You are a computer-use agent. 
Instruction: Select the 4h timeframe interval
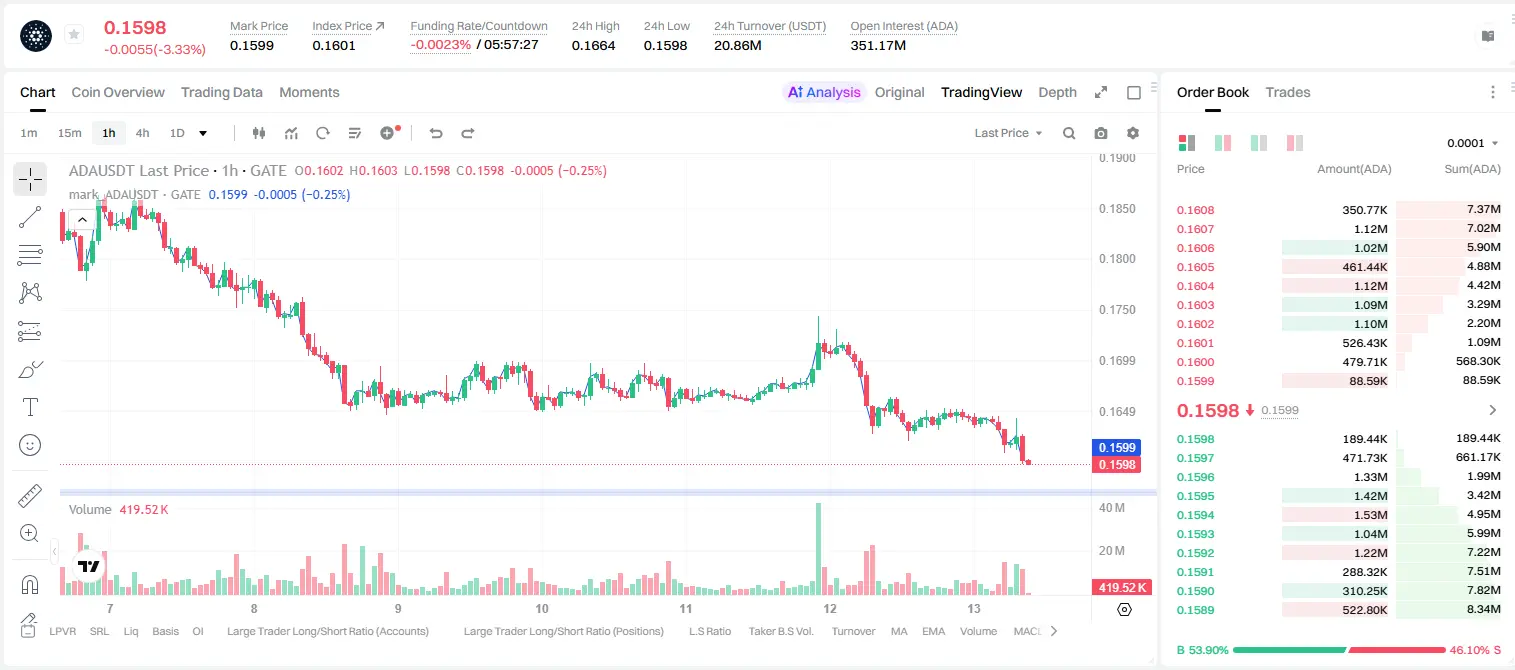(x=142, y=133)
